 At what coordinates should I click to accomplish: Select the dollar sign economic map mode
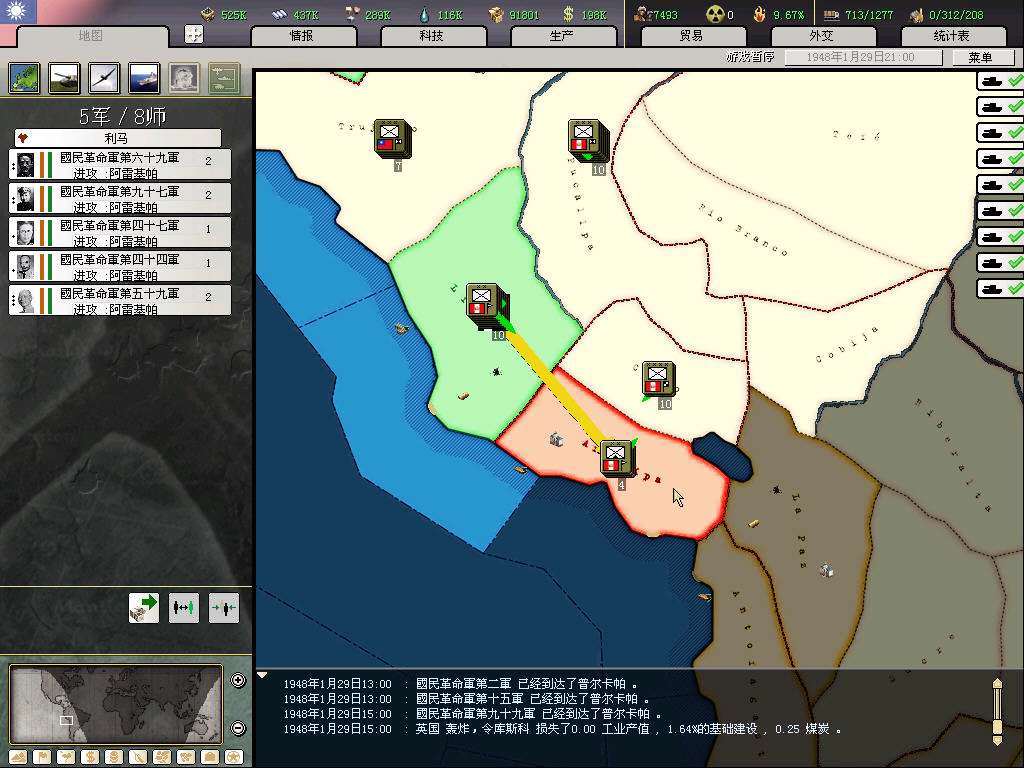88,757
